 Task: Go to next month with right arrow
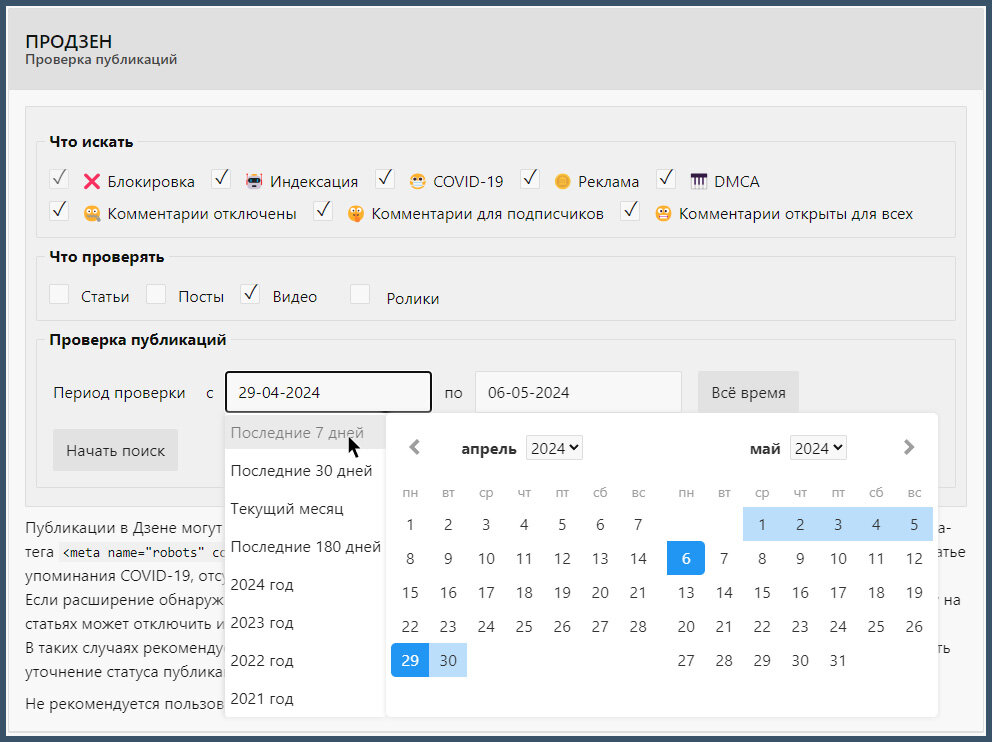pos(909,447)
